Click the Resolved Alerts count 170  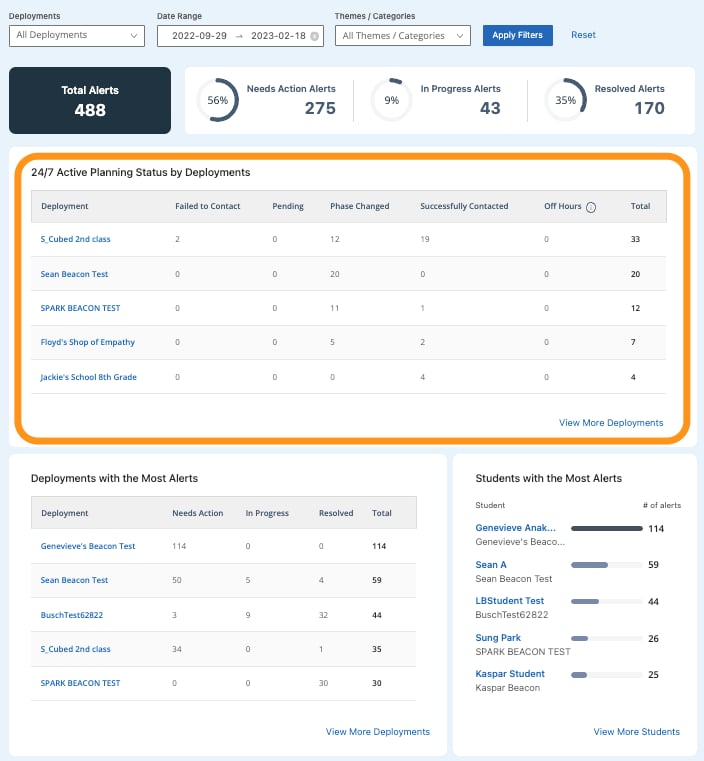coord(650,108)
